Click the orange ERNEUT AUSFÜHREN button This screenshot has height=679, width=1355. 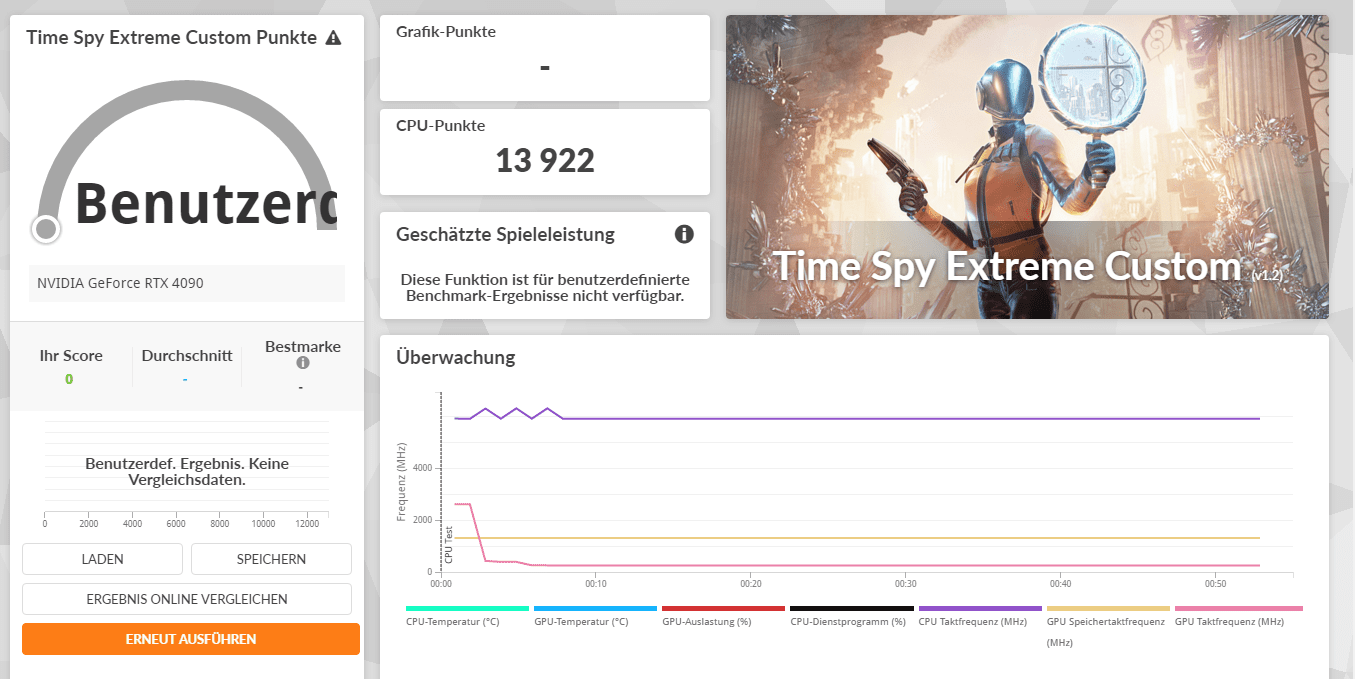[191, 639]
